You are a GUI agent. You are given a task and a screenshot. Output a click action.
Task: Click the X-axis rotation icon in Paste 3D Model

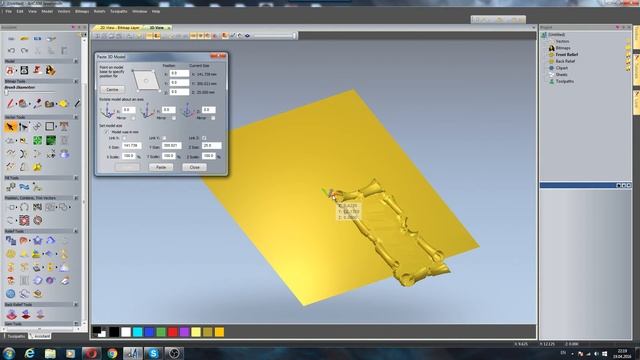(x=107, y=111)
